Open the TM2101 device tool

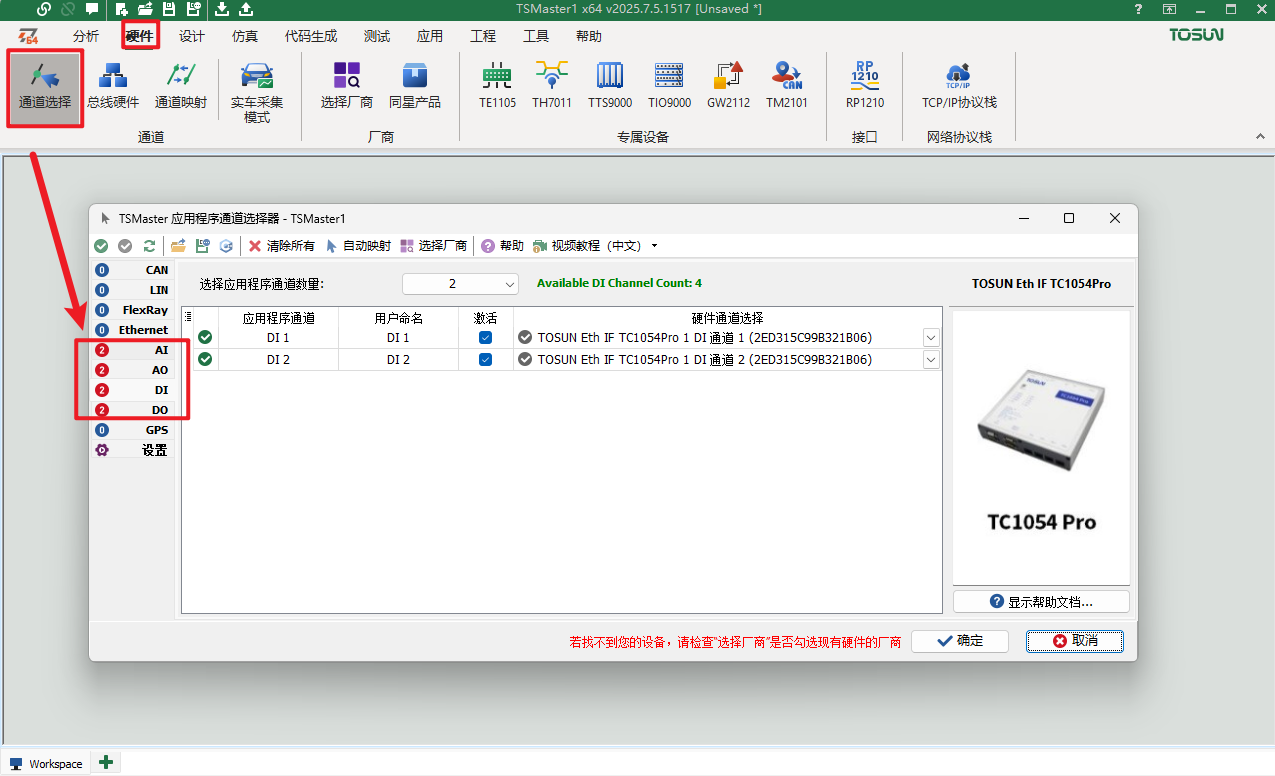click(x=787, y=87)
